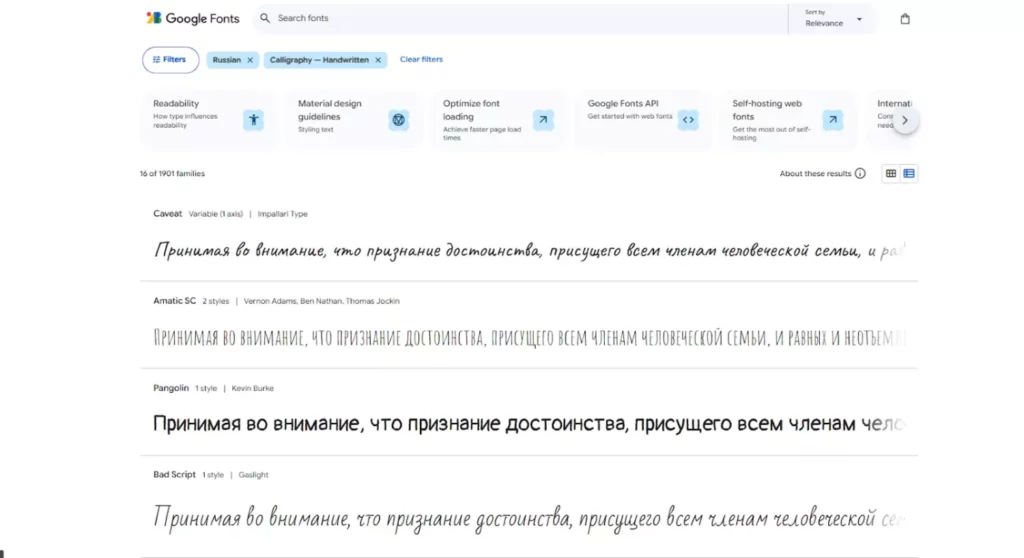Viewport: 1024px width, 558px height.
Task: Click the Bad Script preview sentence
Action: [x=529, y=519]
